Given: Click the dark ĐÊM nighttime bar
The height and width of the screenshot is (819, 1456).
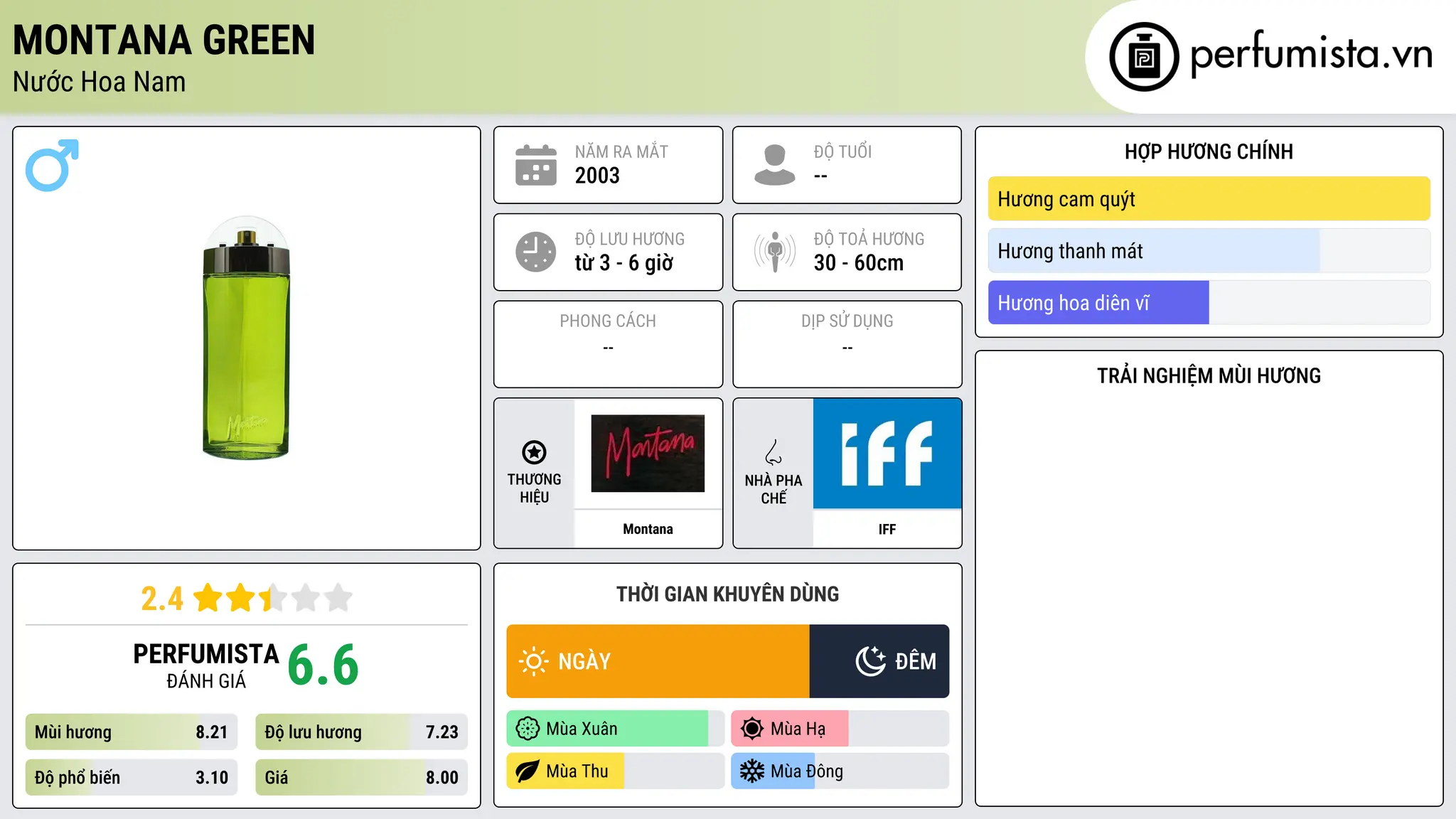Looking at the screenshot, I should tap(879, 661).
